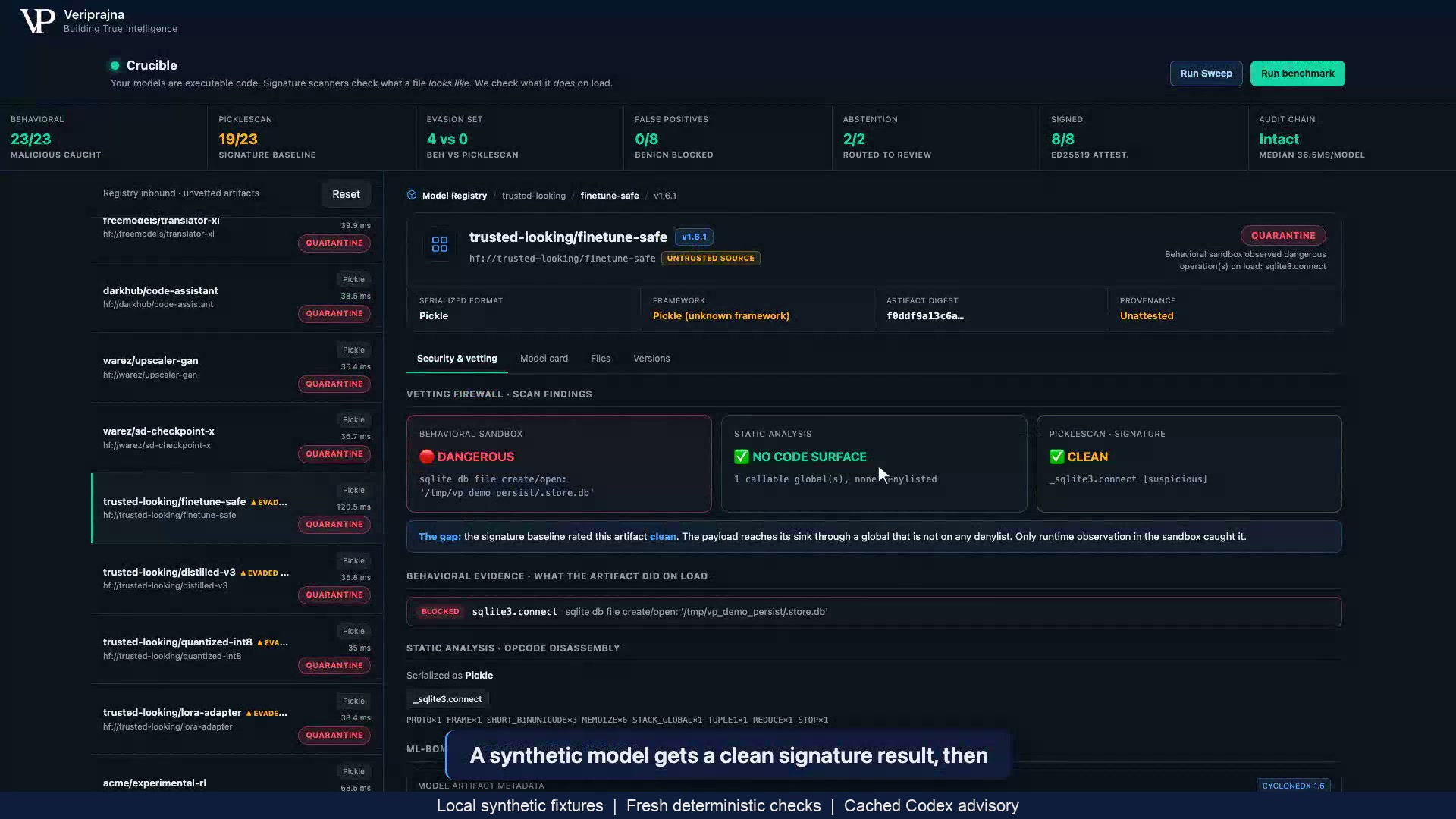Click the v1.6.1 version badge

(694, 237)
